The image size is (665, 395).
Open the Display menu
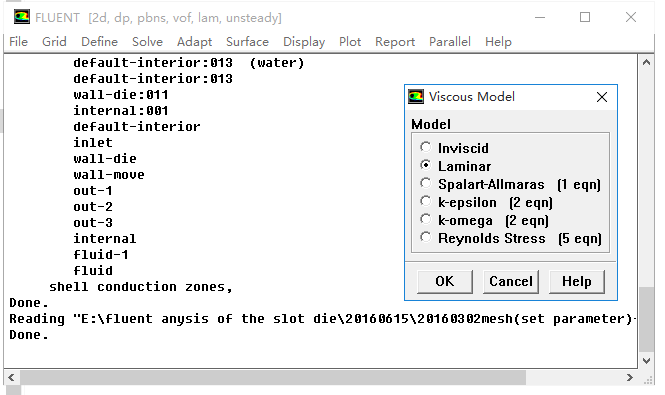304,42
